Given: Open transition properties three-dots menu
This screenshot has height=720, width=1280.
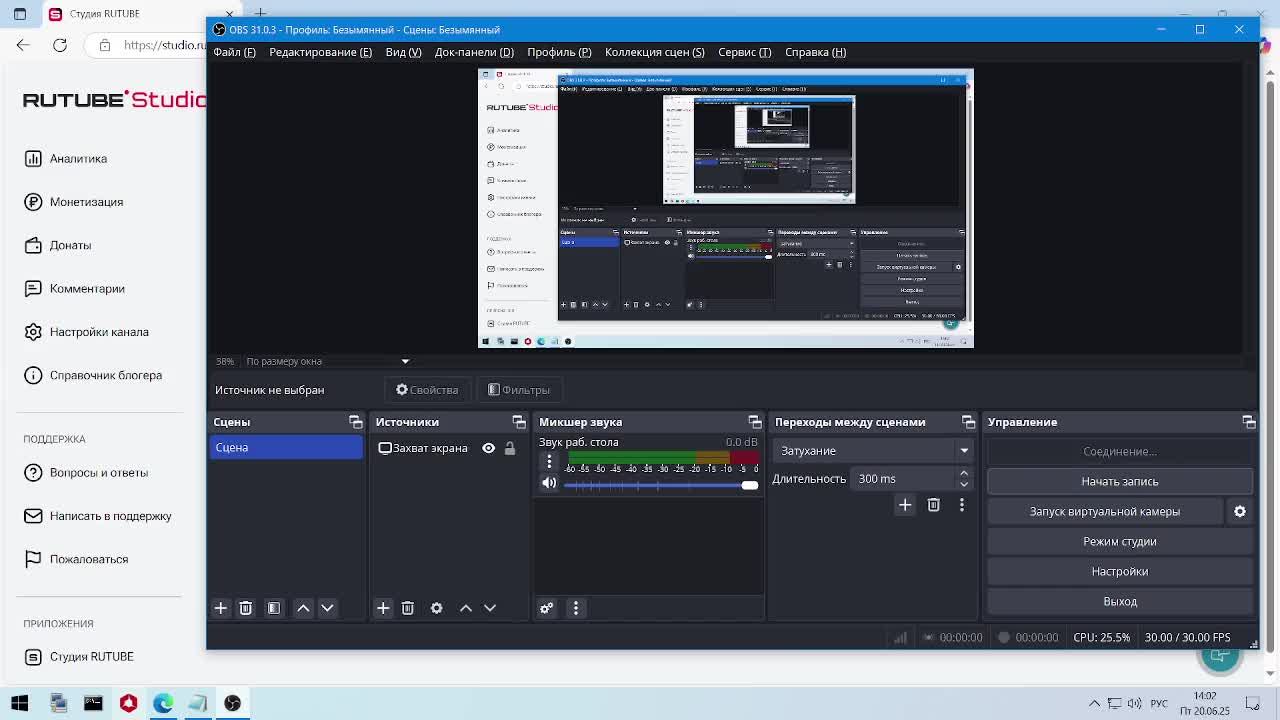Looking at the screenshot, I should (962, 505).
